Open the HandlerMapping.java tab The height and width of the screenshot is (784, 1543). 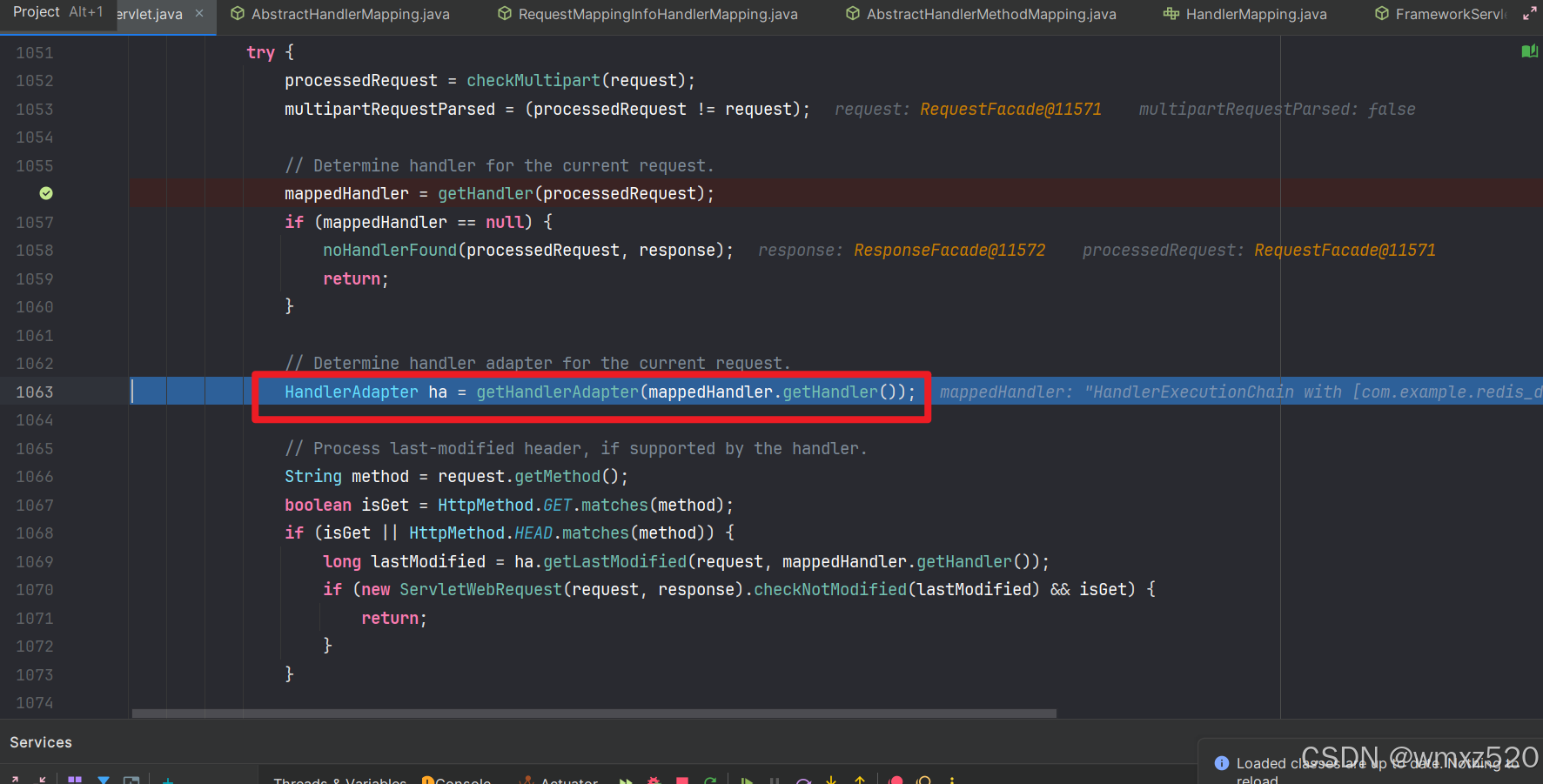point(1256,14)
